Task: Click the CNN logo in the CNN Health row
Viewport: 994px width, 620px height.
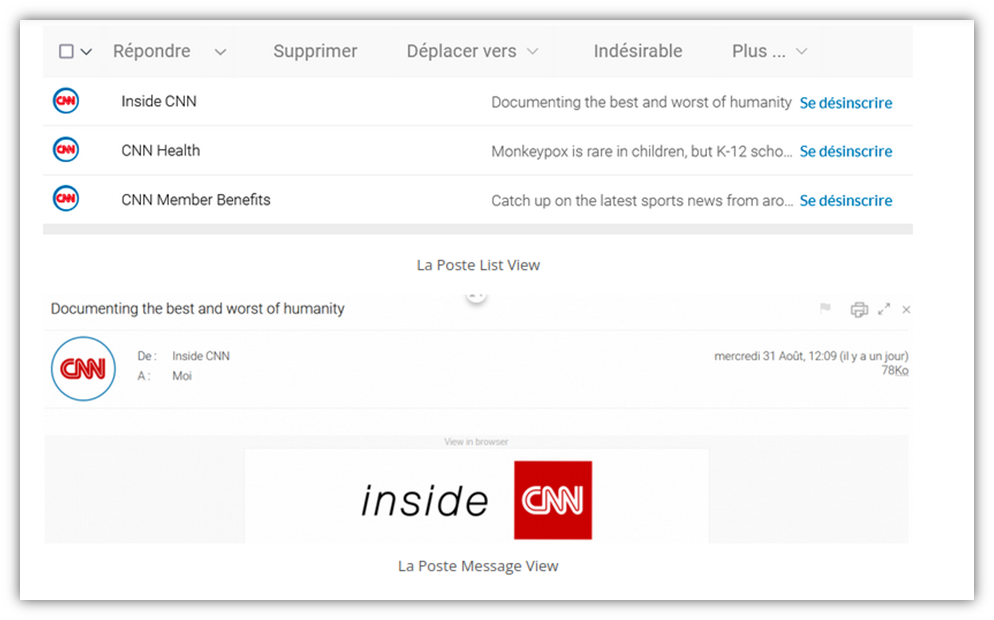Action: coord(66,150)
